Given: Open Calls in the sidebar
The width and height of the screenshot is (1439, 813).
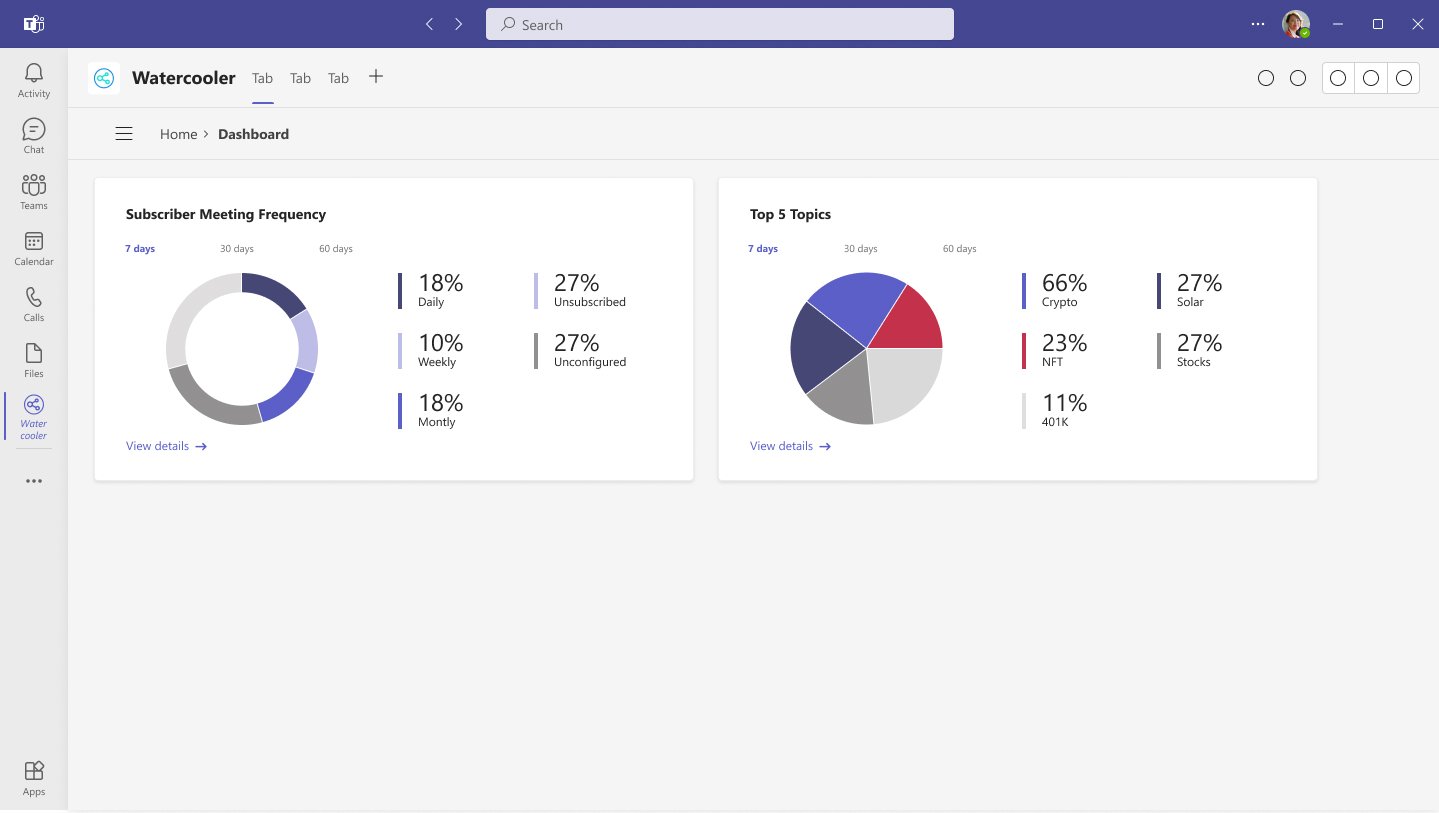Looking at the screenshot, I should (34, 304).
